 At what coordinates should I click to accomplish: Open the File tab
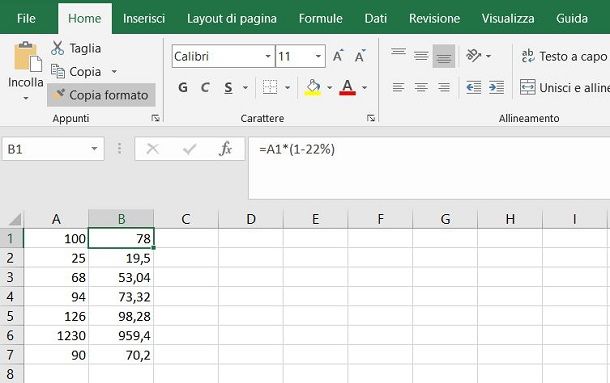[x=26, y=18]
